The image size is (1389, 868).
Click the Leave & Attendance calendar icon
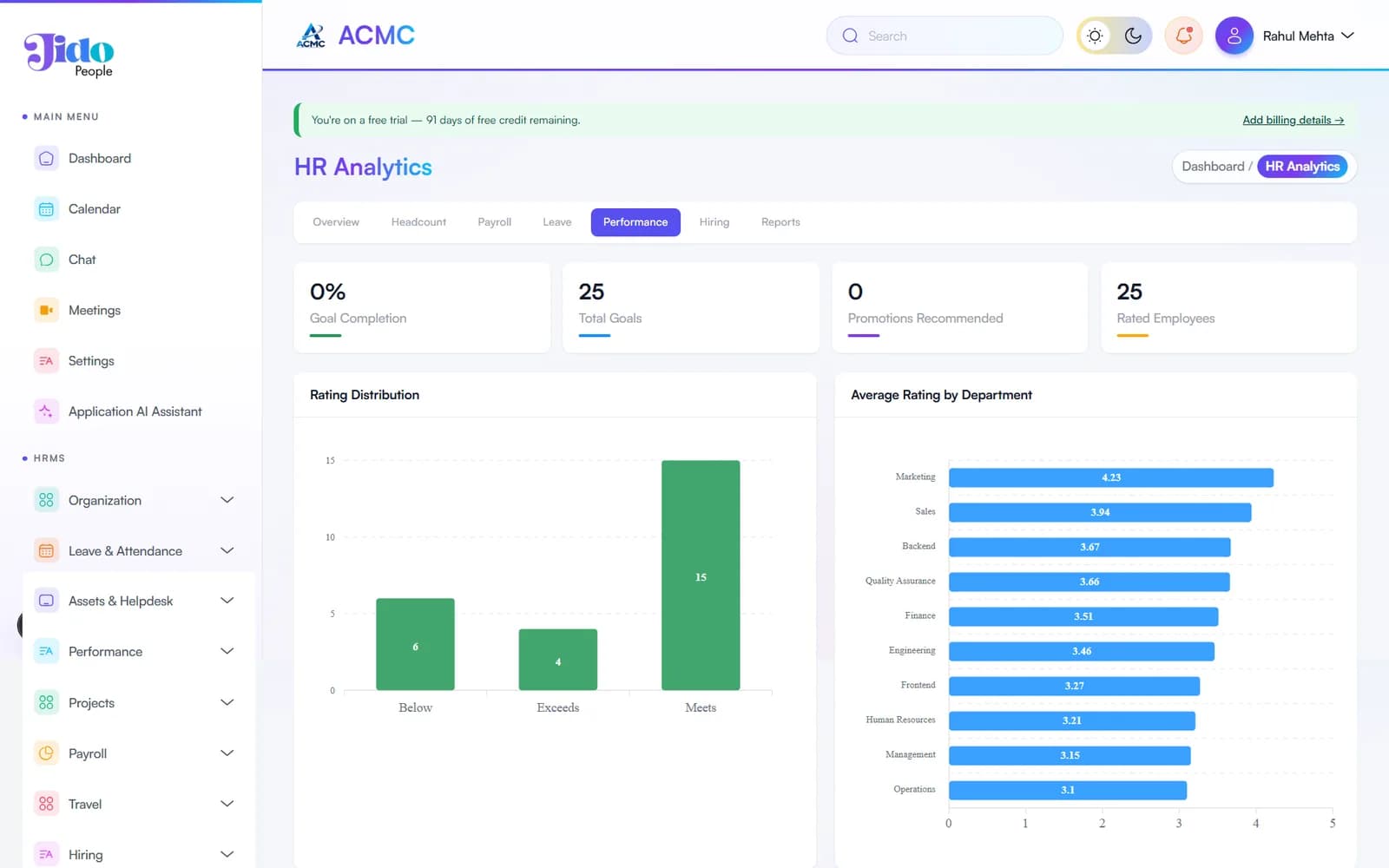47,551
